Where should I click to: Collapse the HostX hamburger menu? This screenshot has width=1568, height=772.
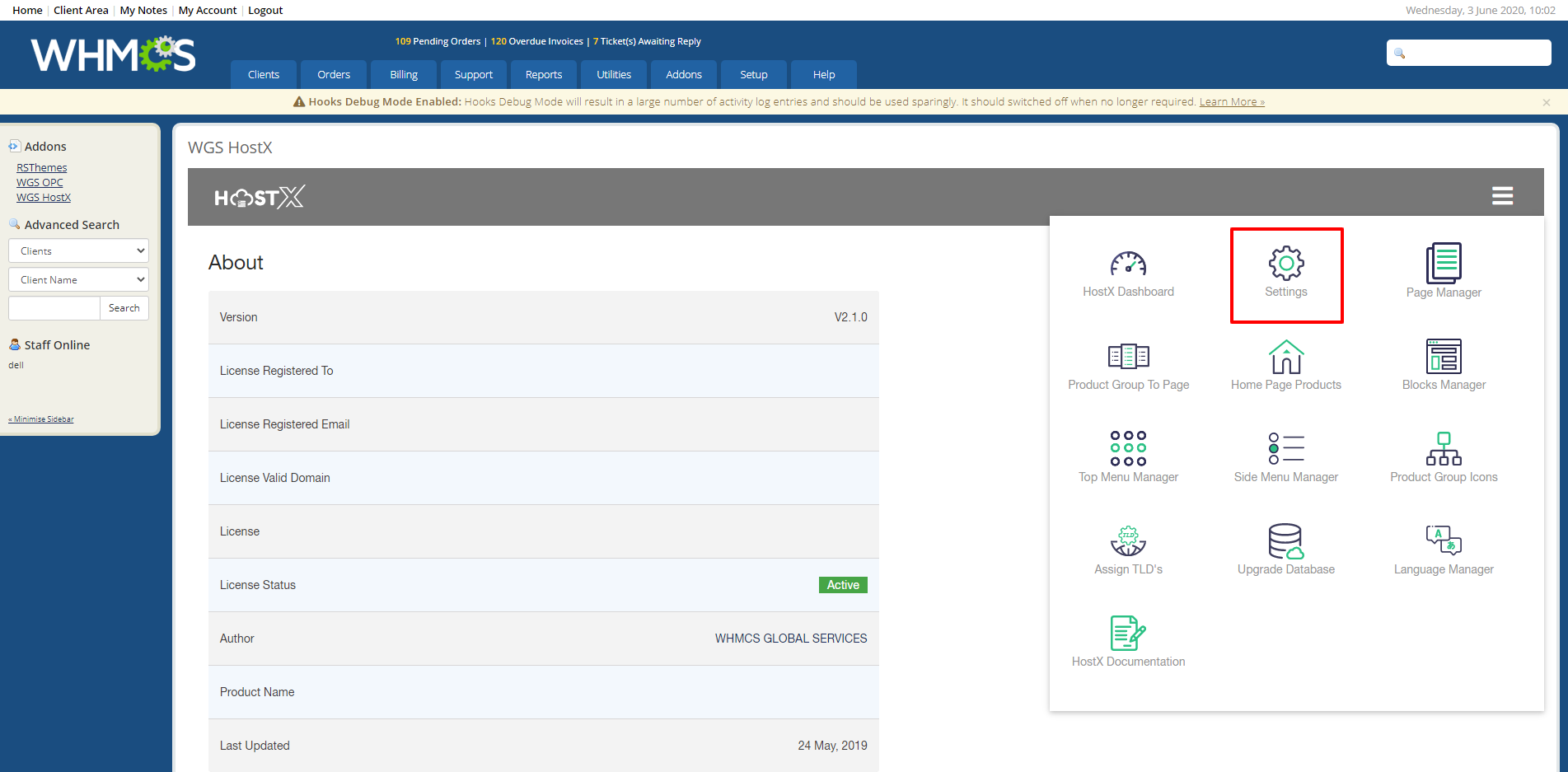pyautogui.click(x=1502, y=195)
